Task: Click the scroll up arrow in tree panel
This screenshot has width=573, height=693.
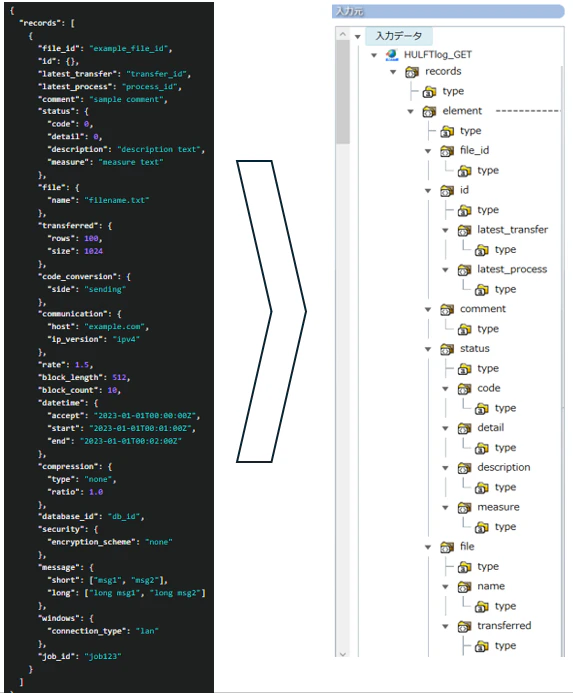Action: click(343, 34)
